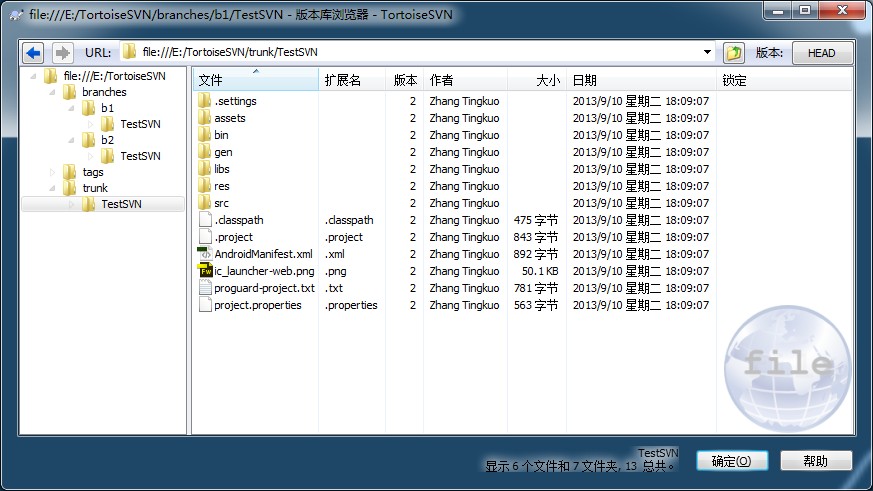Click the .xml extension cell
Image resolution: width=873 pixels, height=491 pixels.
click(x=335, y=254)
